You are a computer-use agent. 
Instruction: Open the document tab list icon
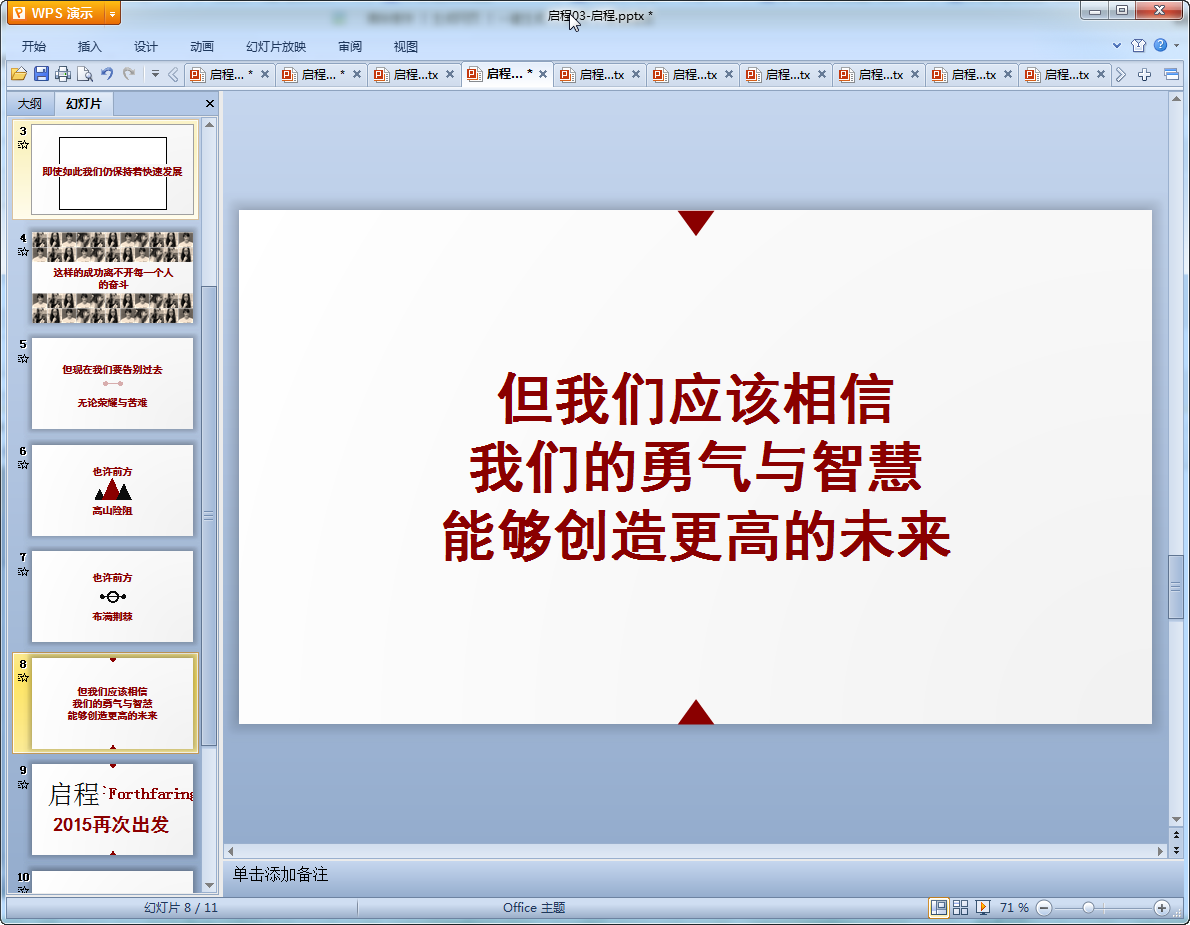pos(1171,74)
